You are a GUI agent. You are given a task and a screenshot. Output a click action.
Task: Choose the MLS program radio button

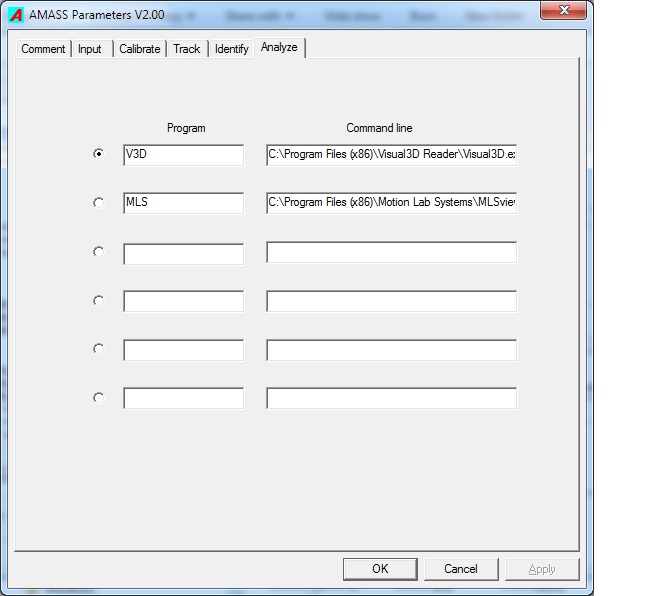click(98, 203)
